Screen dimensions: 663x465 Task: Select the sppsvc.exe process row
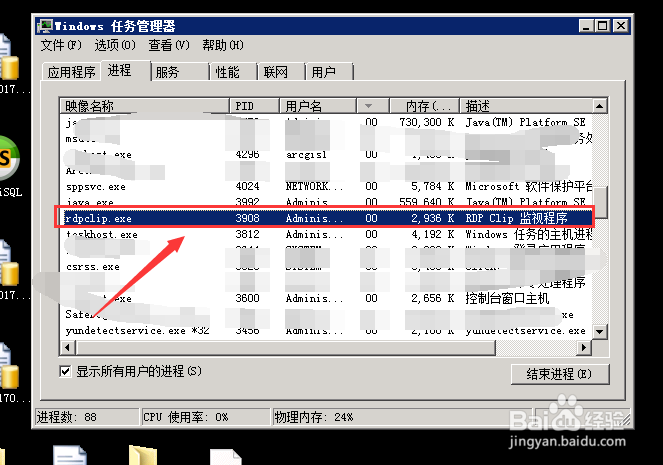325,186
